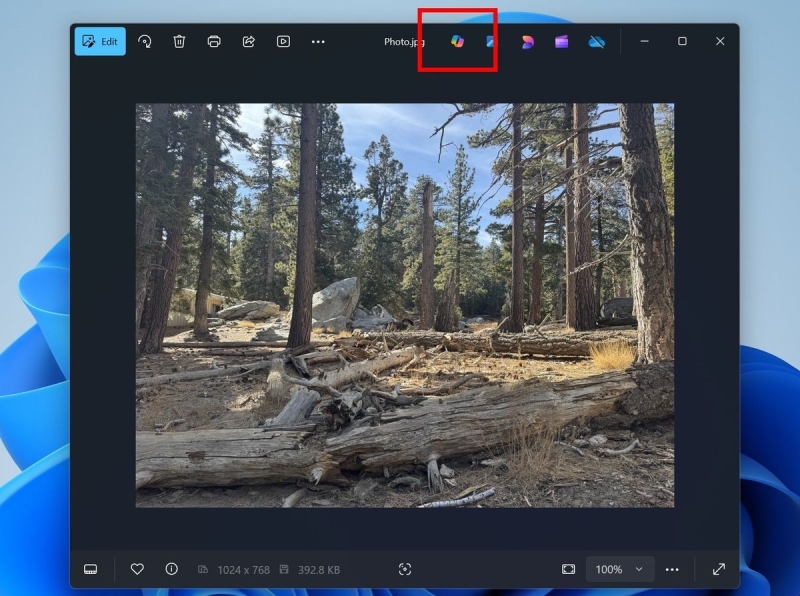Open the 100% zoom level dropdown

coord(619,569)
